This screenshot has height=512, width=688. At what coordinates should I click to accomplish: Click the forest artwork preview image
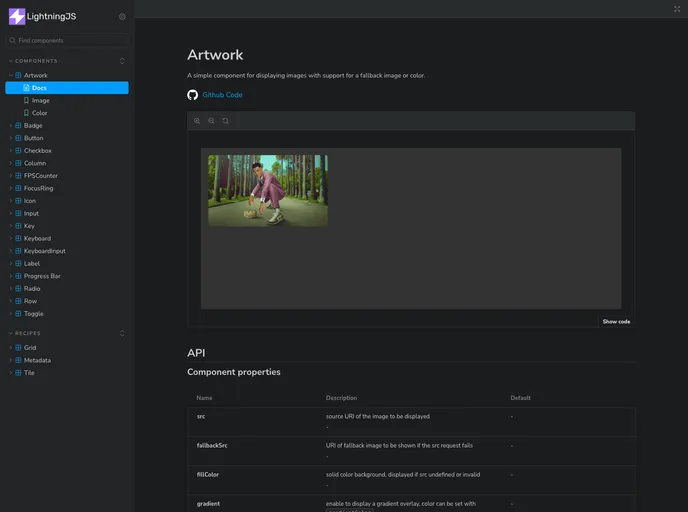[268, 190]
